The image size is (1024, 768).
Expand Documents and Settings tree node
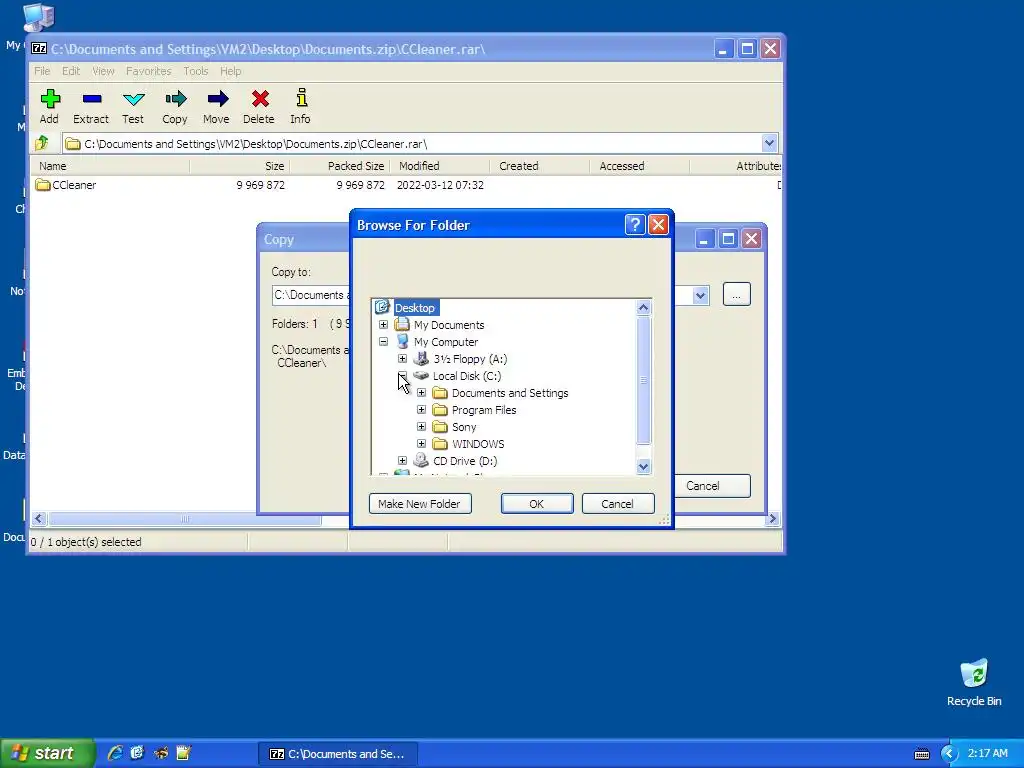(x=421, y=392)
